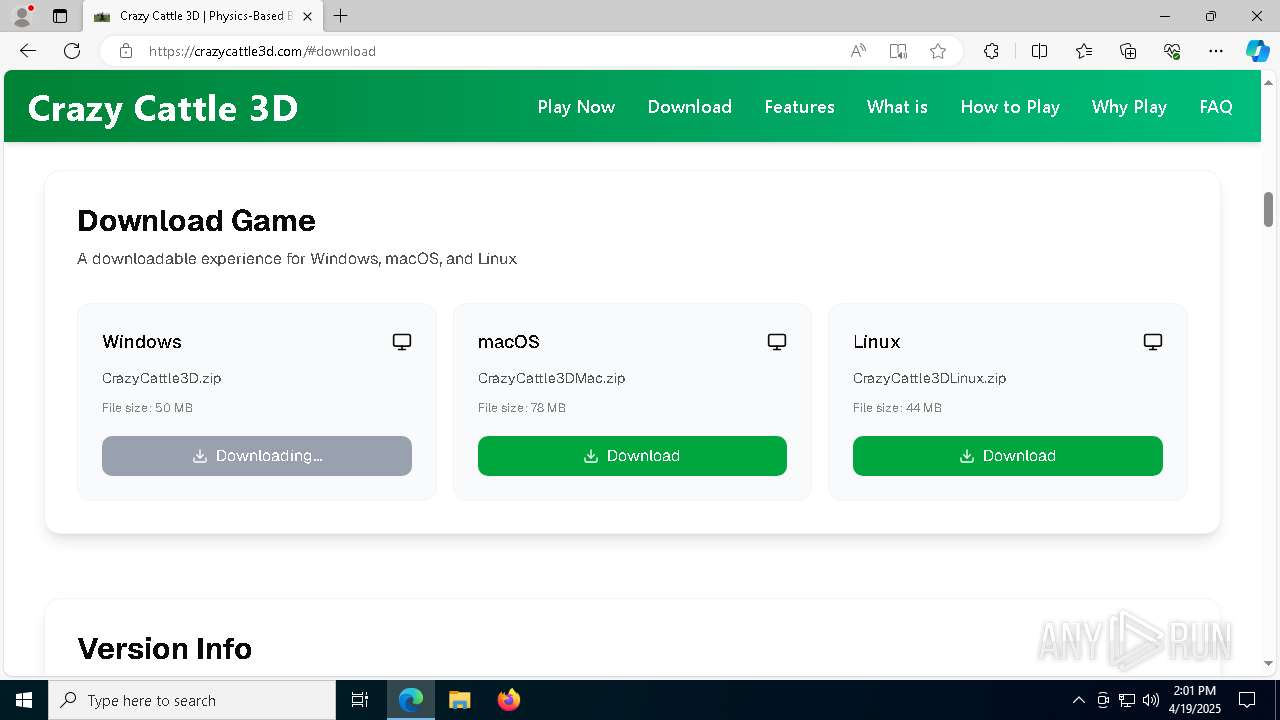Select How to Play in navigation
The height and width of the screenshot is (720, 1280).
coord(1010,107)
